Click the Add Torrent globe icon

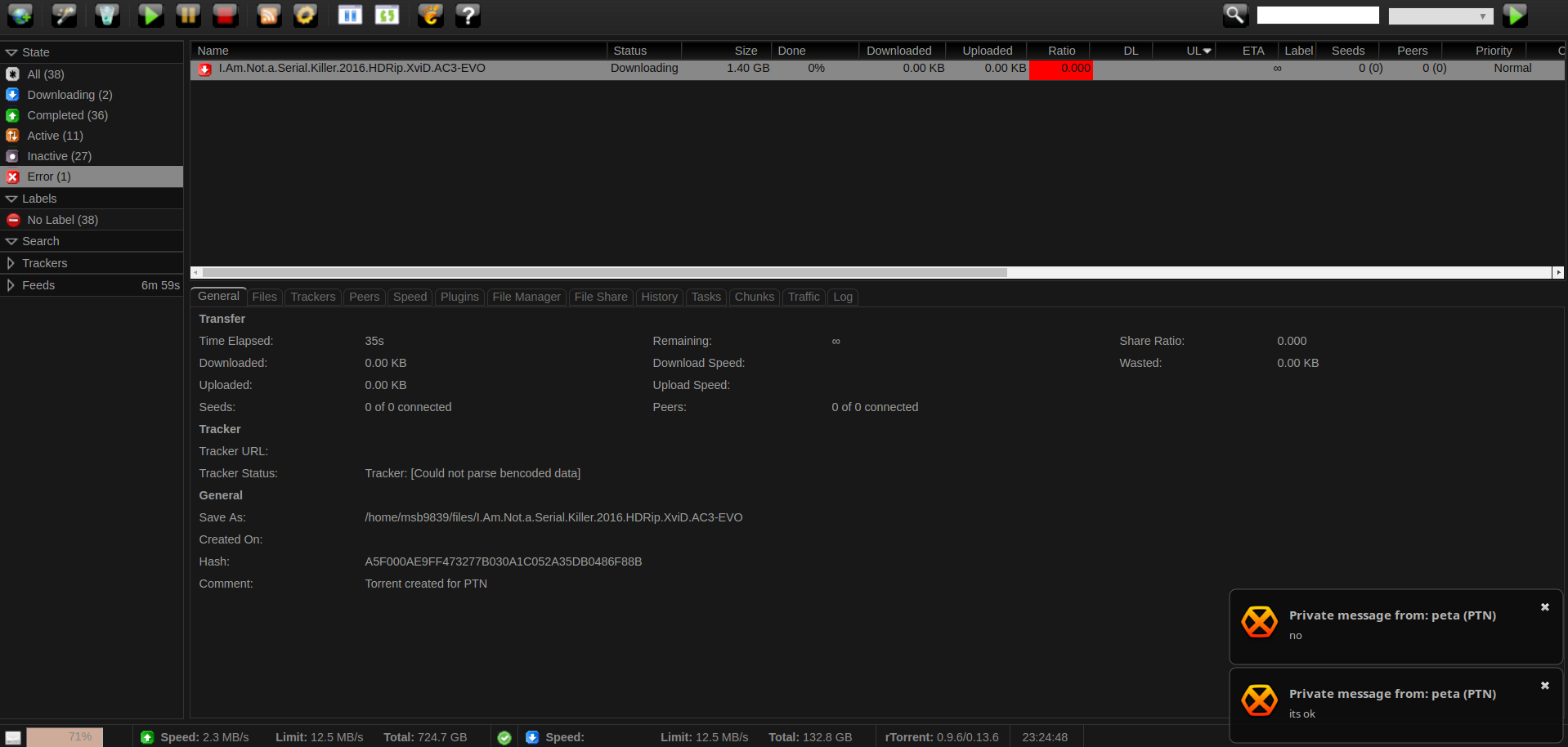[20, 15]
